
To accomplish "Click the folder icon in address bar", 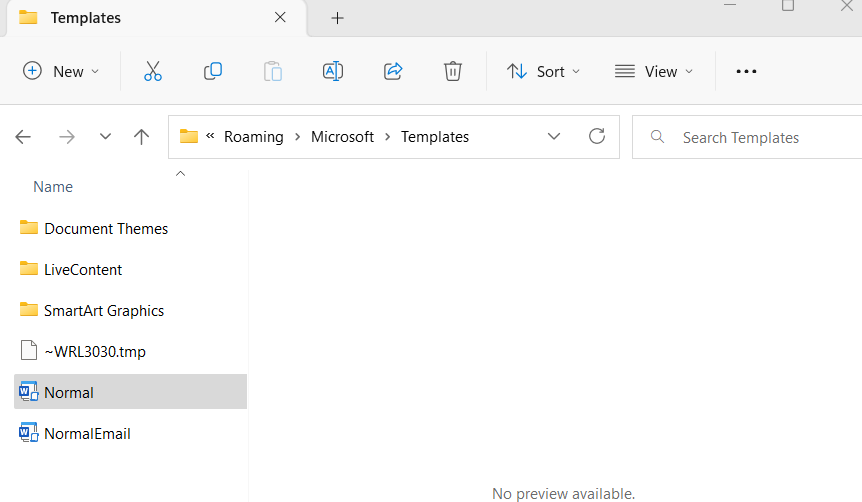I will [x=189, y=136].
